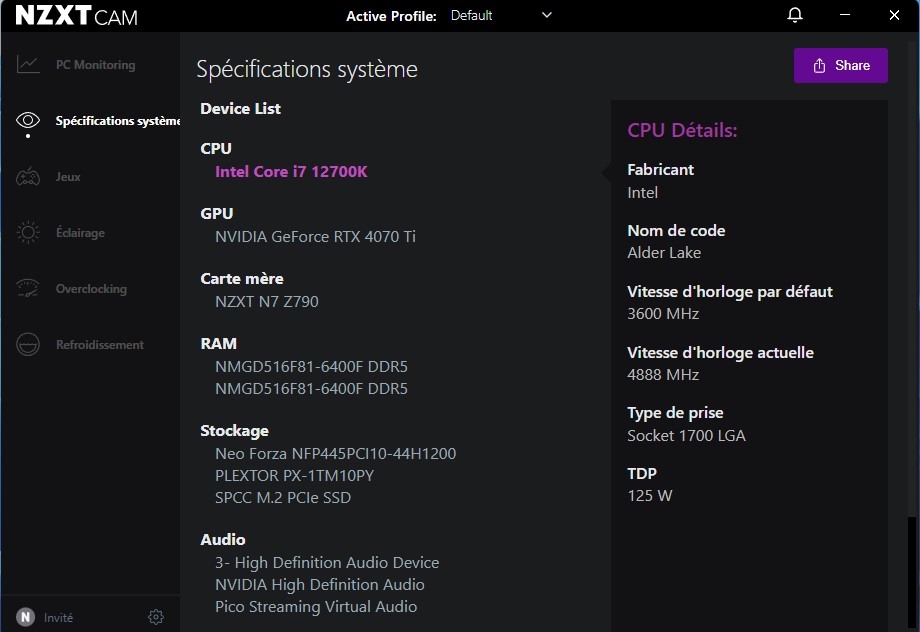920x632 pixels.
Task: Click the Alder Lake code name value
Action: pyautogui.click(x=664, y=253)
